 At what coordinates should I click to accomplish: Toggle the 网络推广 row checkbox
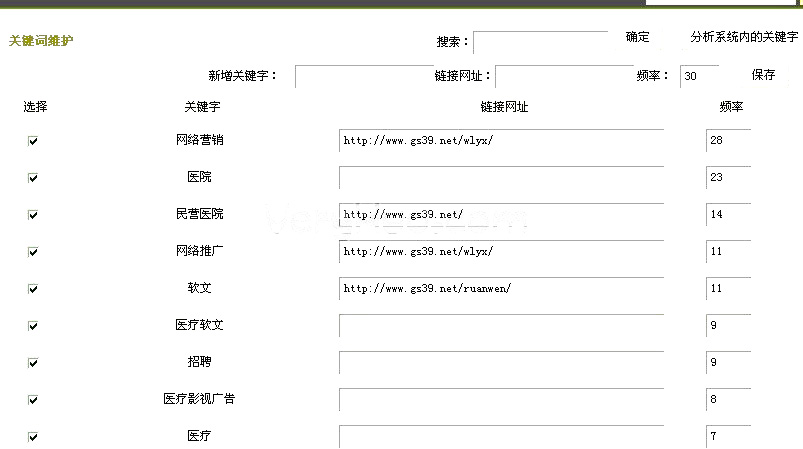tap(33, 252)
